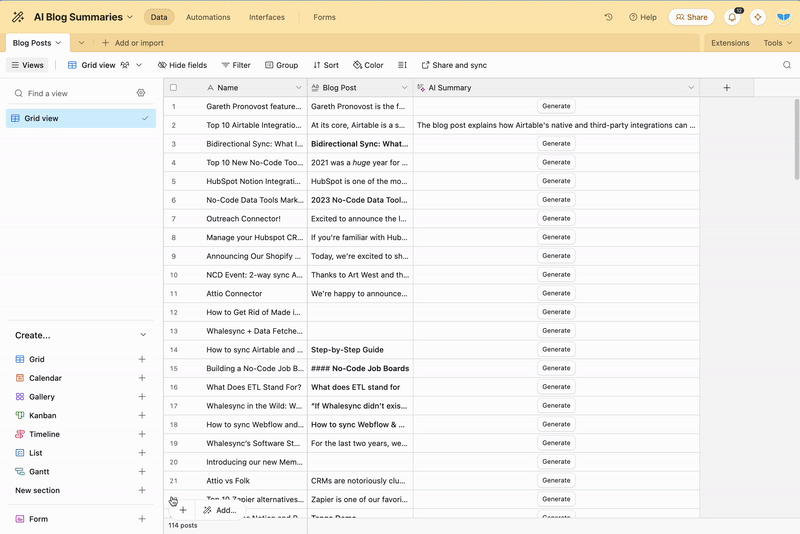Switch to the Forms tab

[x=324, y=17]
